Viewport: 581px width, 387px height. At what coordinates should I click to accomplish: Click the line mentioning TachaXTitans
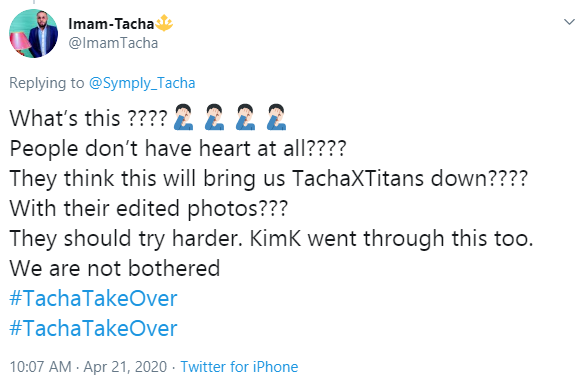(269, 178)
